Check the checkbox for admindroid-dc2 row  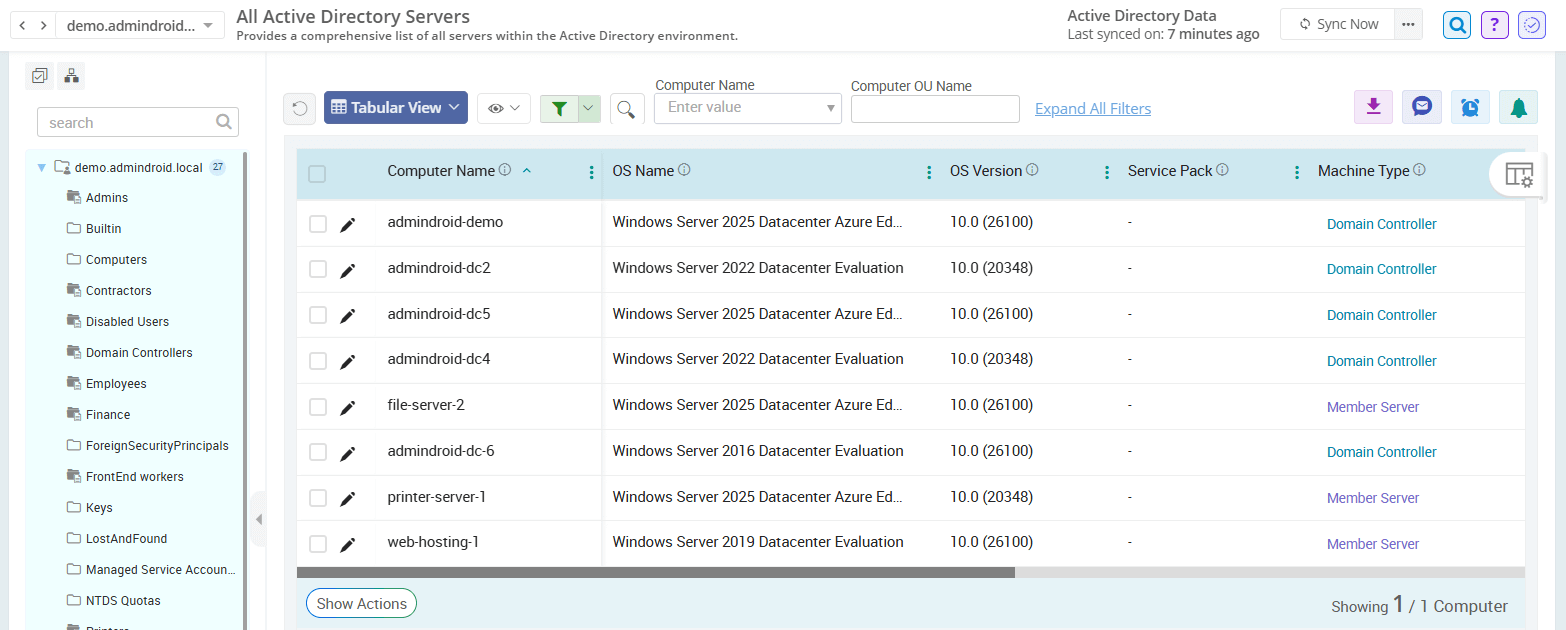click(317, 268)
